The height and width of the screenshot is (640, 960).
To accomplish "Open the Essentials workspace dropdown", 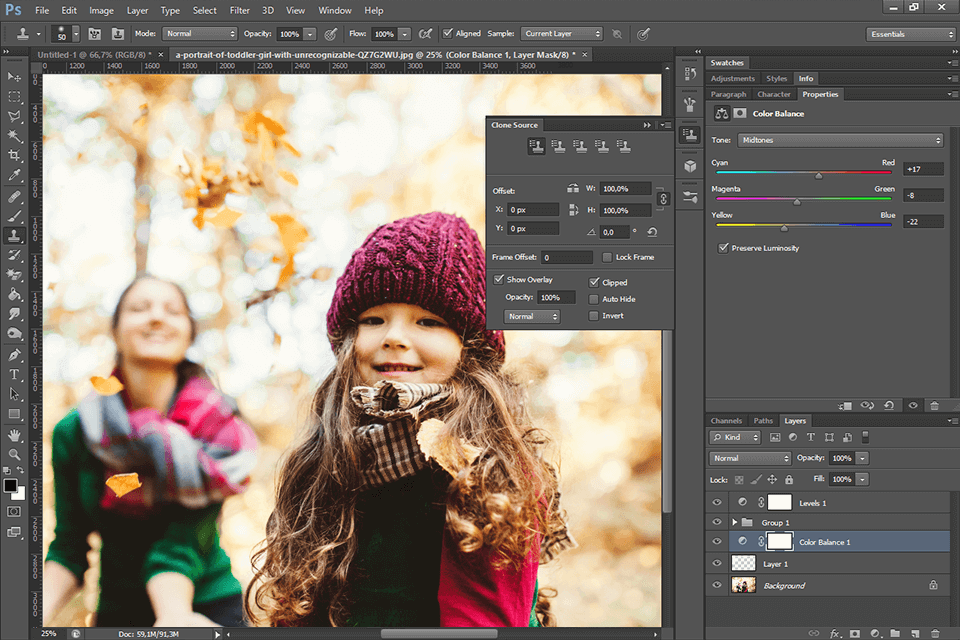I will click(910, 34).
